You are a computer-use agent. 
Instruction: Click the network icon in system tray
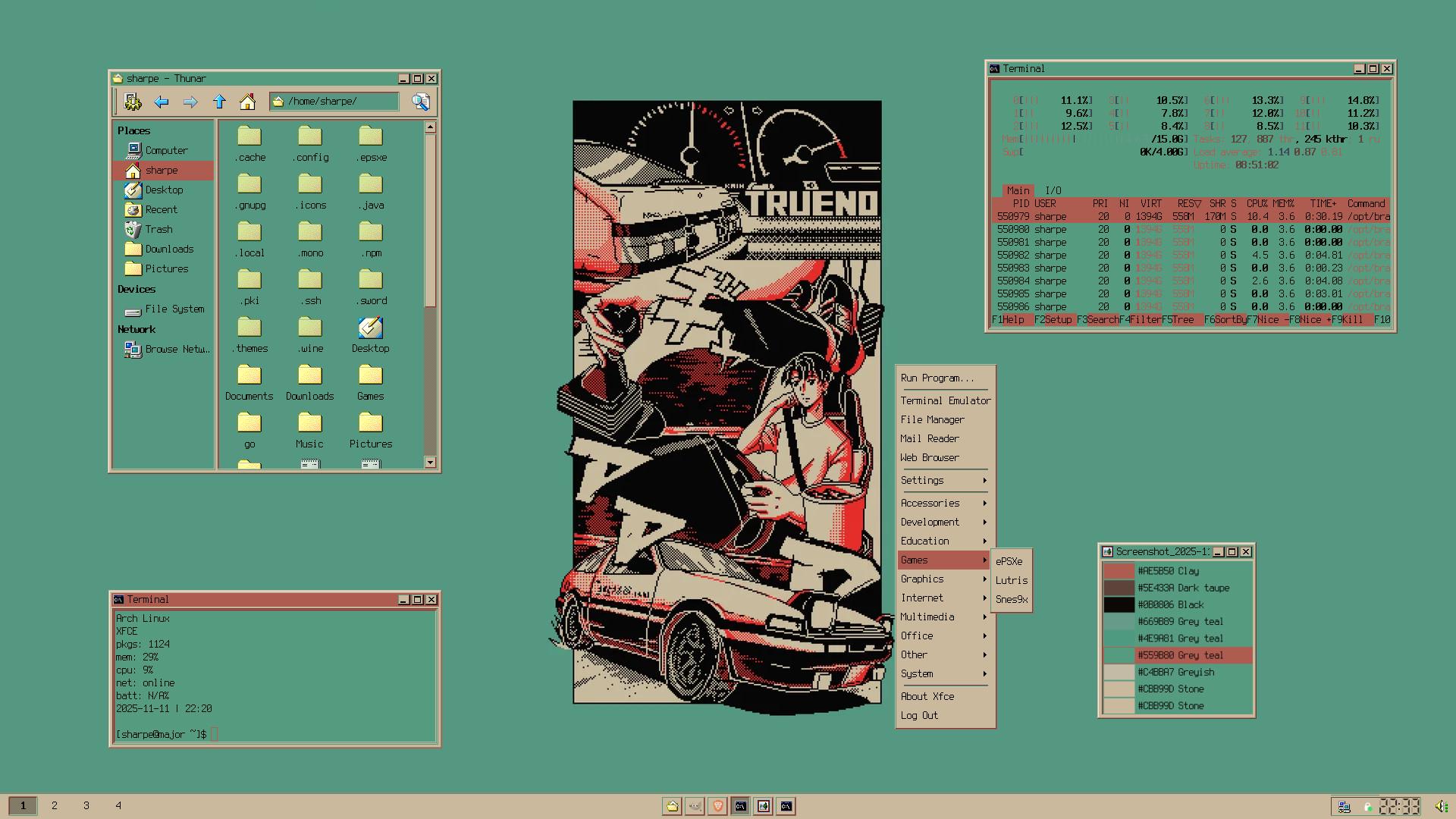pos(1344,806)
